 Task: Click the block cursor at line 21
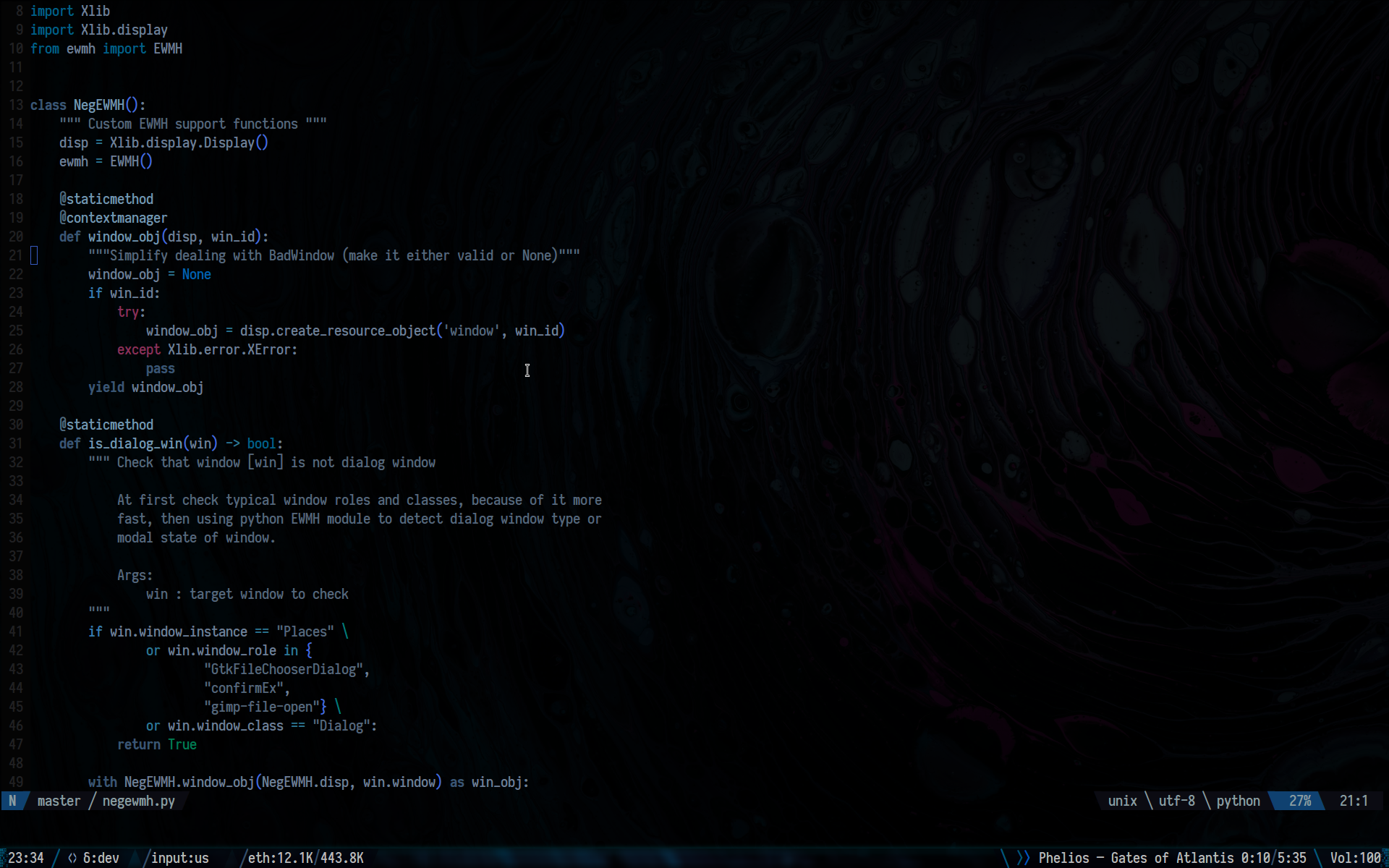(x=34, y=255)
